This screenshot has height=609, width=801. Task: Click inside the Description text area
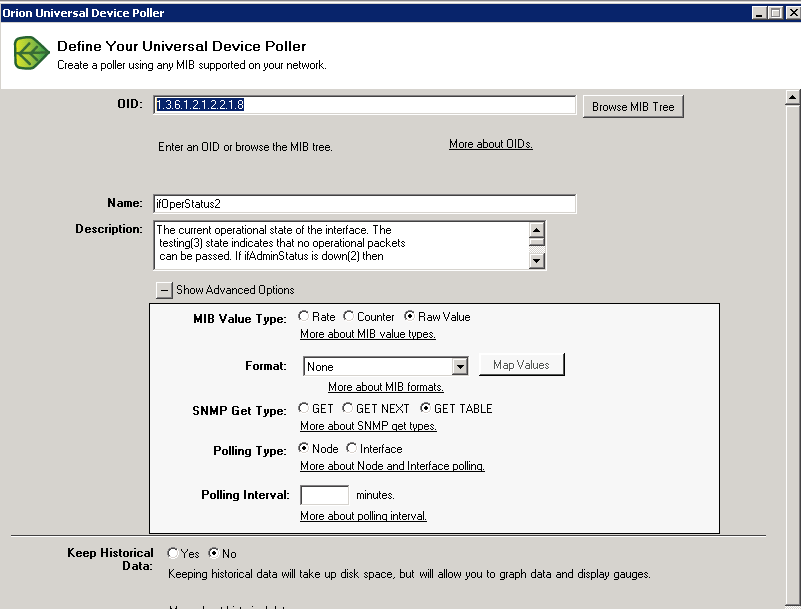coord(341,245)
